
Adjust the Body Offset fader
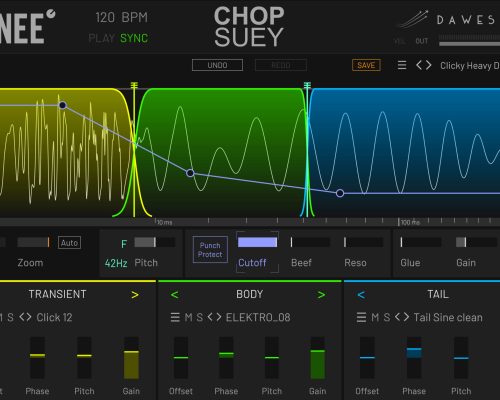(x=181, y=357)
